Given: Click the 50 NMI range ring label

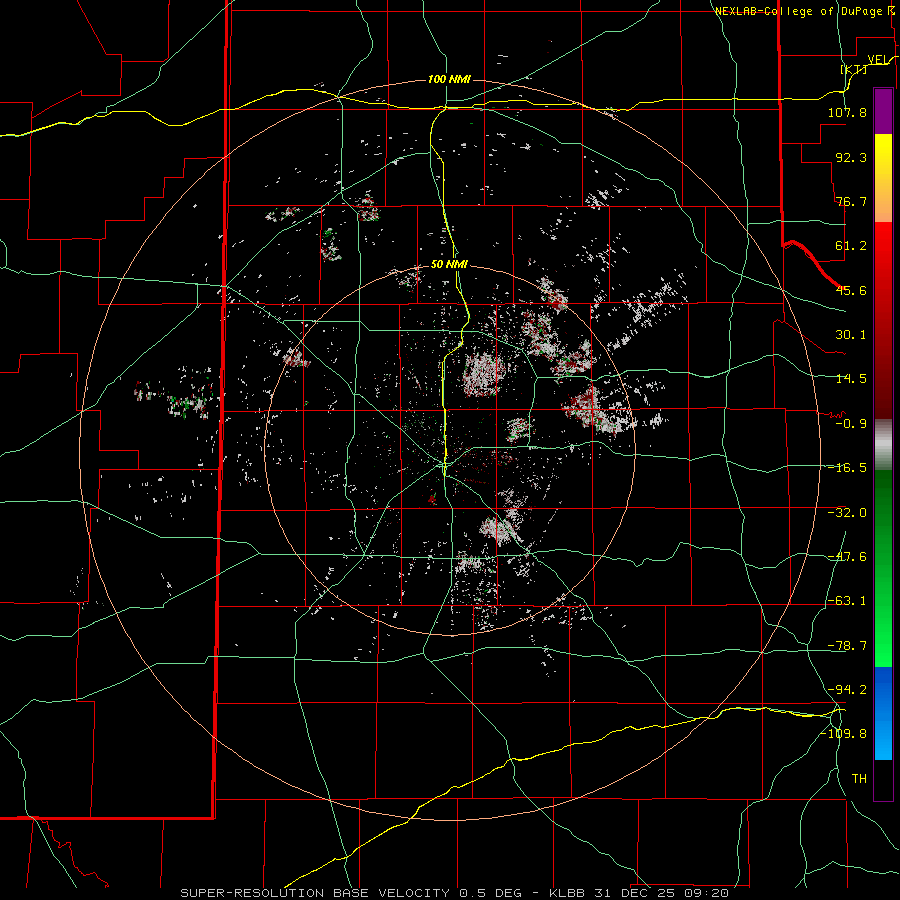Looking at the screenshot, I should [x=449, y=264].
